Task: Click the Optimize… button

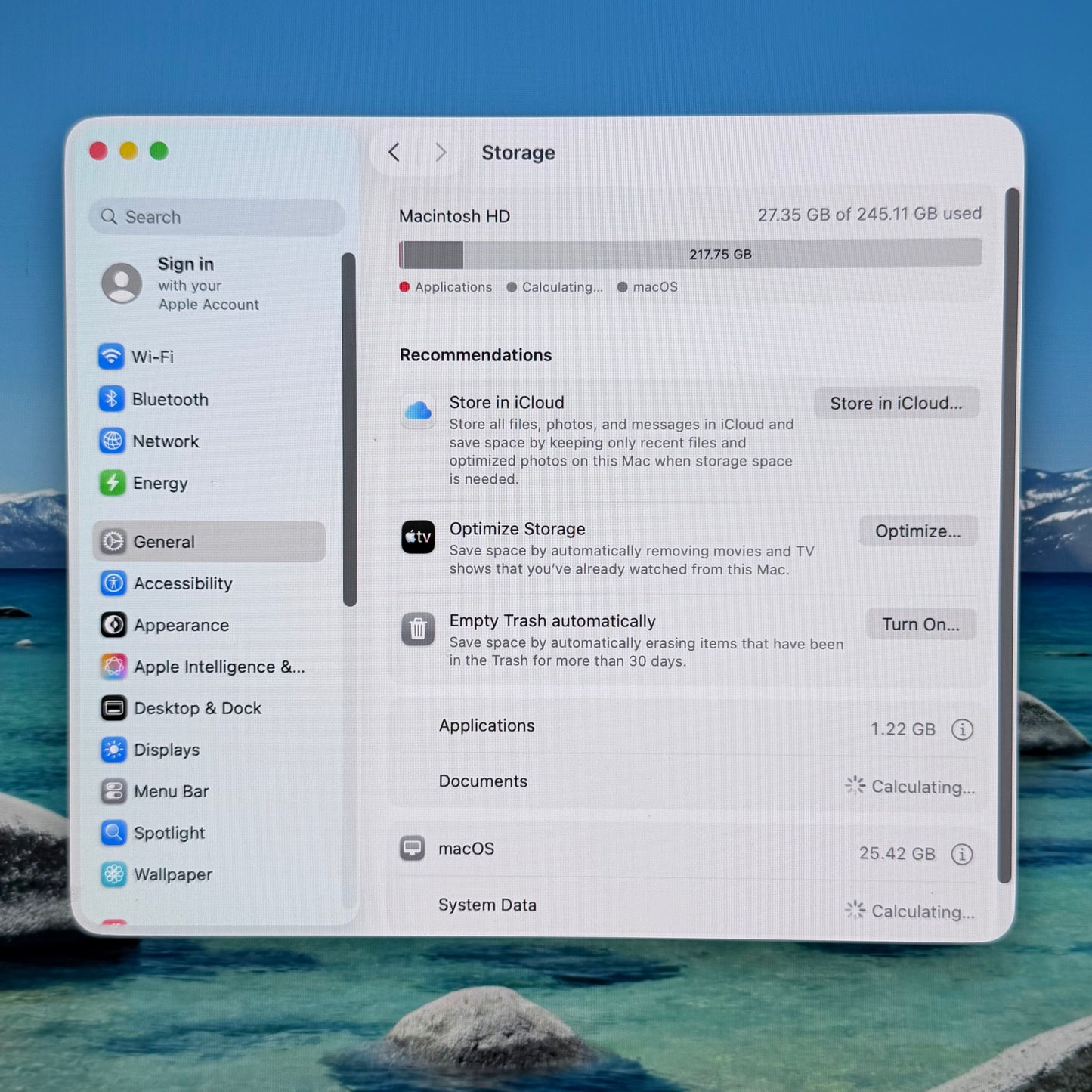Action: click(x=918, y=531)
